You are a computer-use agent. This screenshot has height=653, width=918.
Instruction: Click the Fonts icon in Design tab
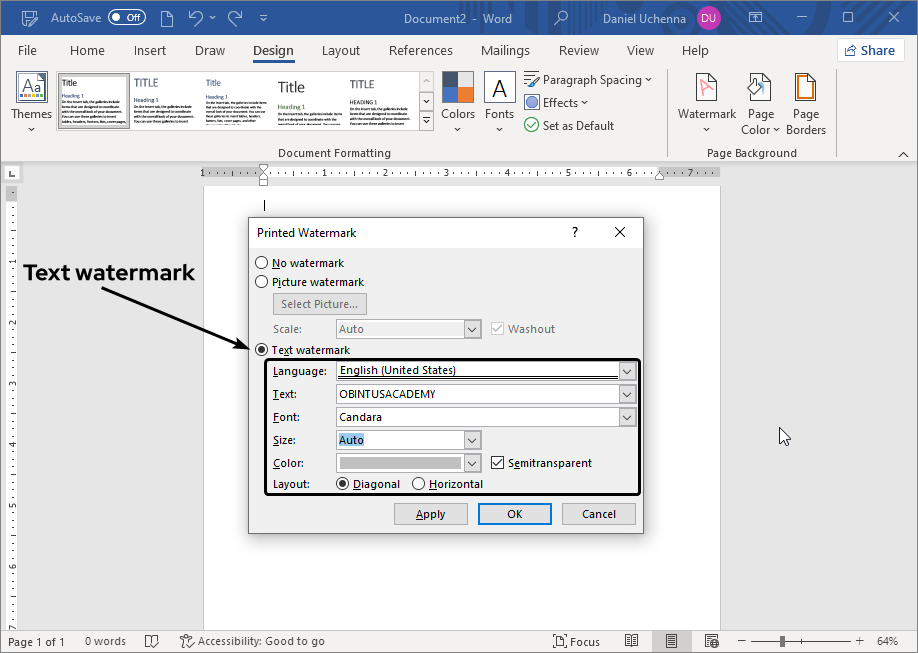(x=499, y=89)
